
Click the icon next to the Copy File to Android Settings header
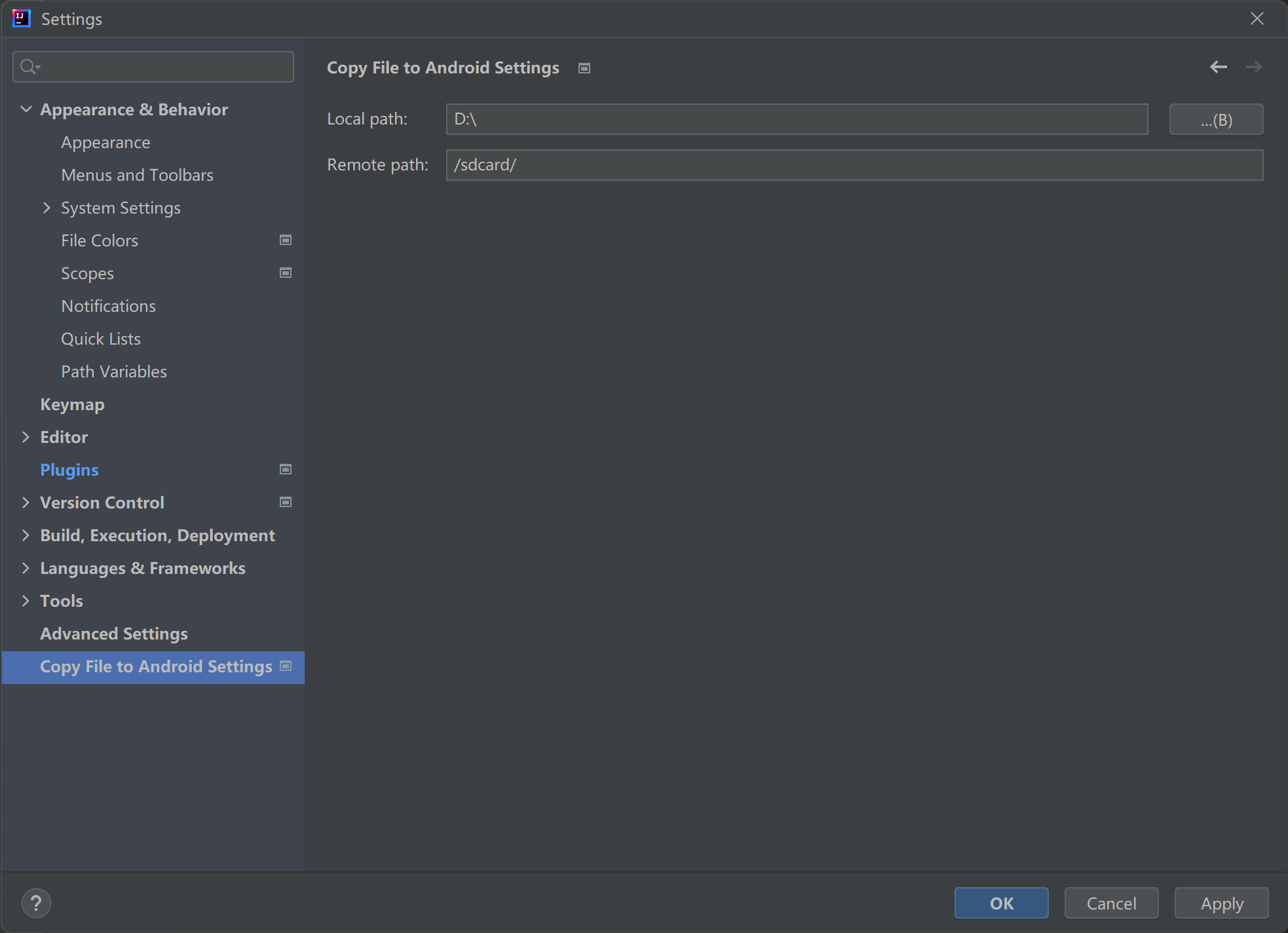[x=584, y=67]
